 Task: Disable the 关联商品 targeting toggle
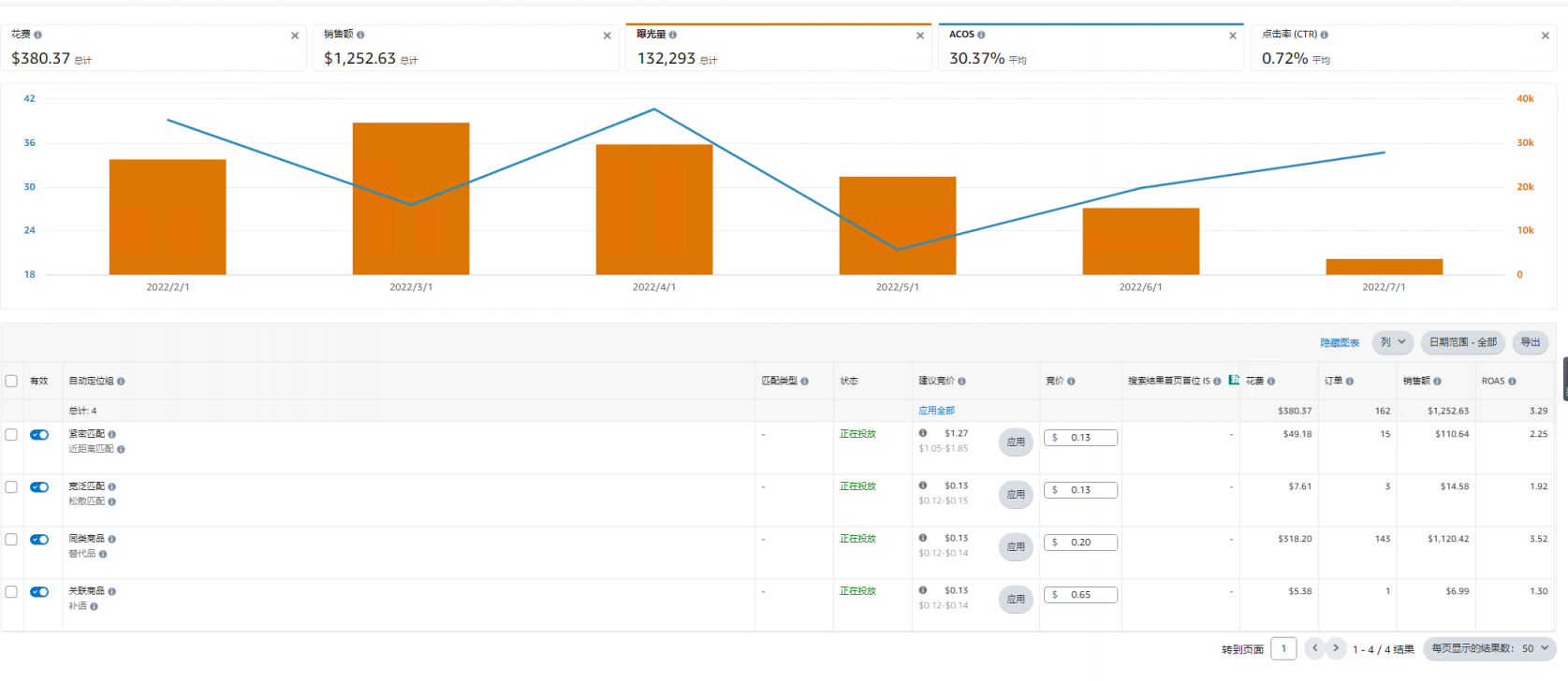tap(39, 592)
